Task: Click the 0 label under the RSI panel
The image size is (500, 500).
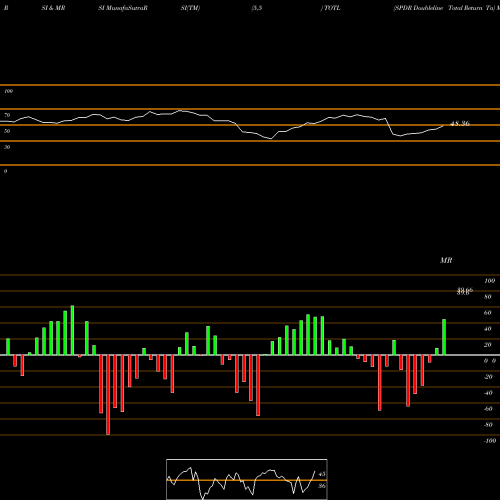Action: [5, 171]
